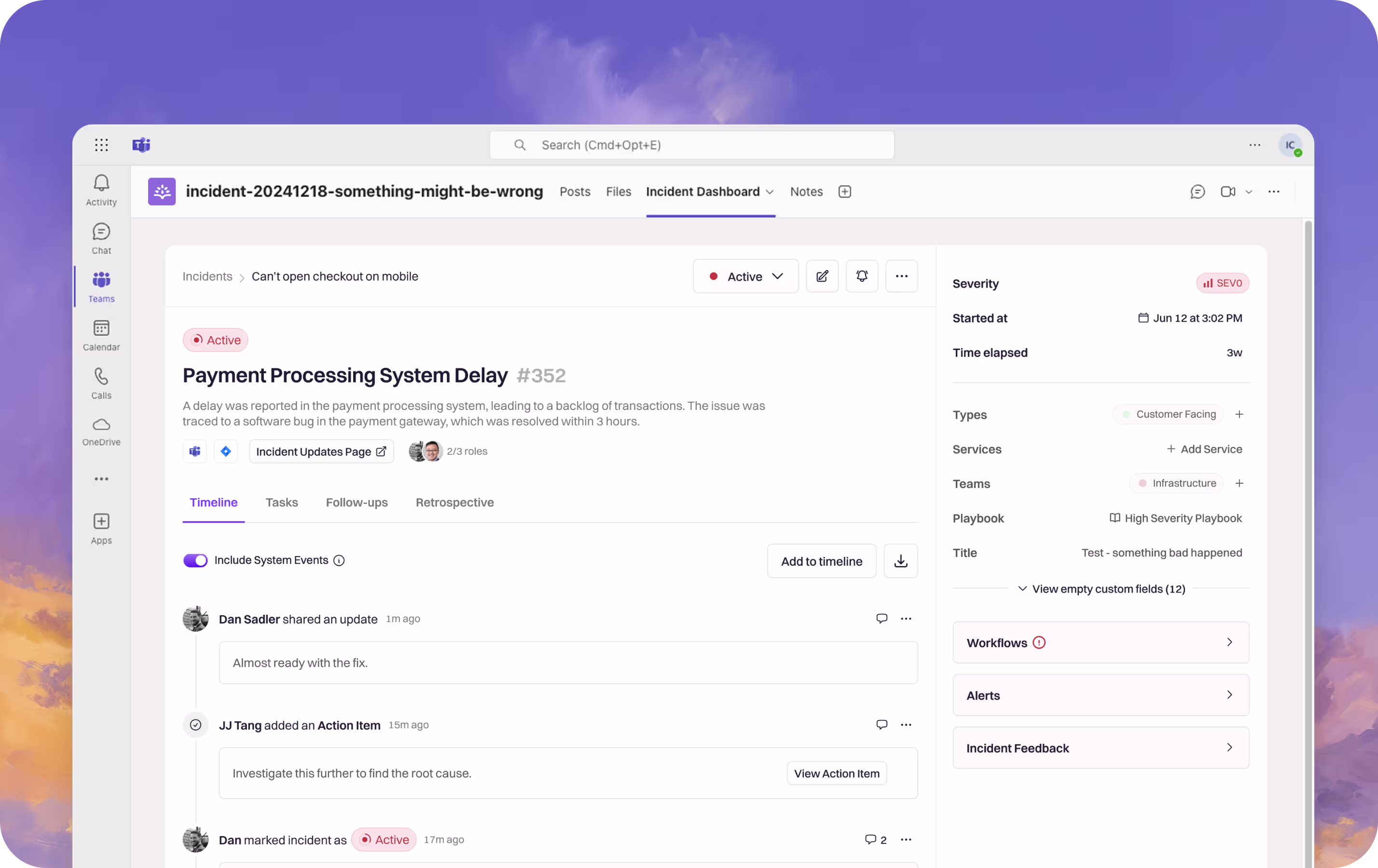This screenshot has width=1378, height=868.
Task: Select the Timeline tab
Action: click(x=213, y=502)
